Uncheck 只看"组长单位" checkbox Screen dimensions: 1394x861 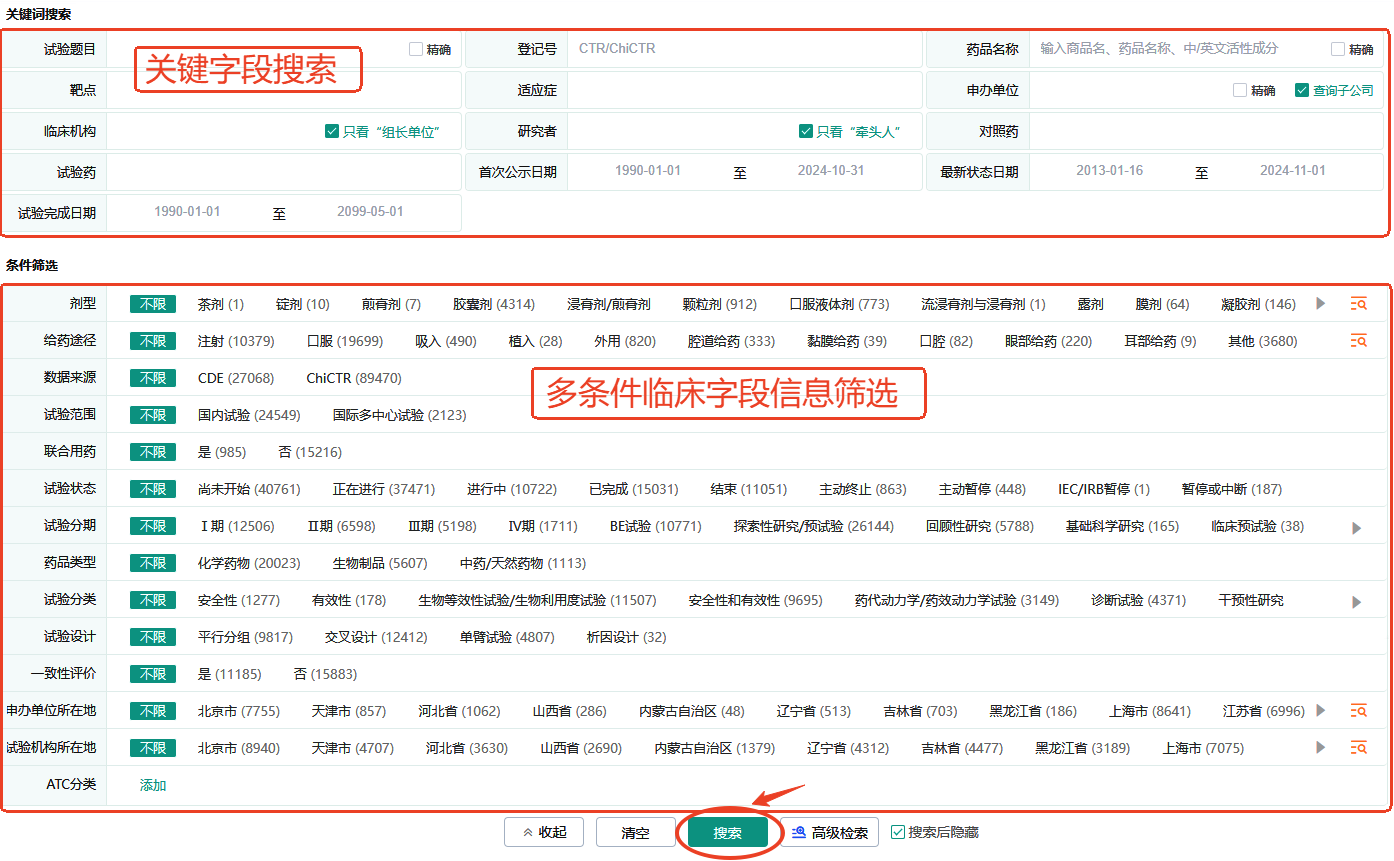(332, 131)
